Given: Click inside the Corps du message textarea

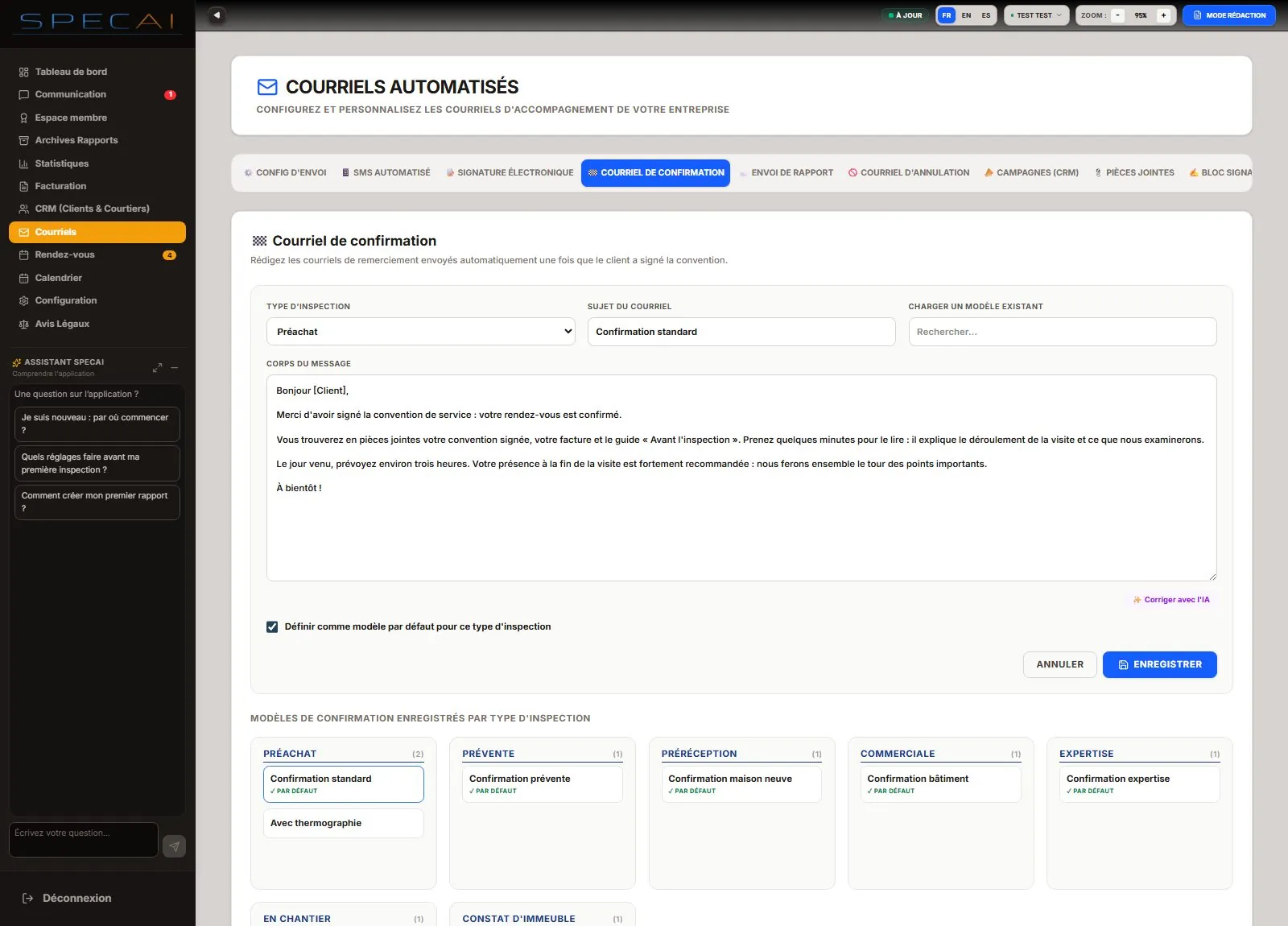Looking at the screenshot, I should 741,477.
